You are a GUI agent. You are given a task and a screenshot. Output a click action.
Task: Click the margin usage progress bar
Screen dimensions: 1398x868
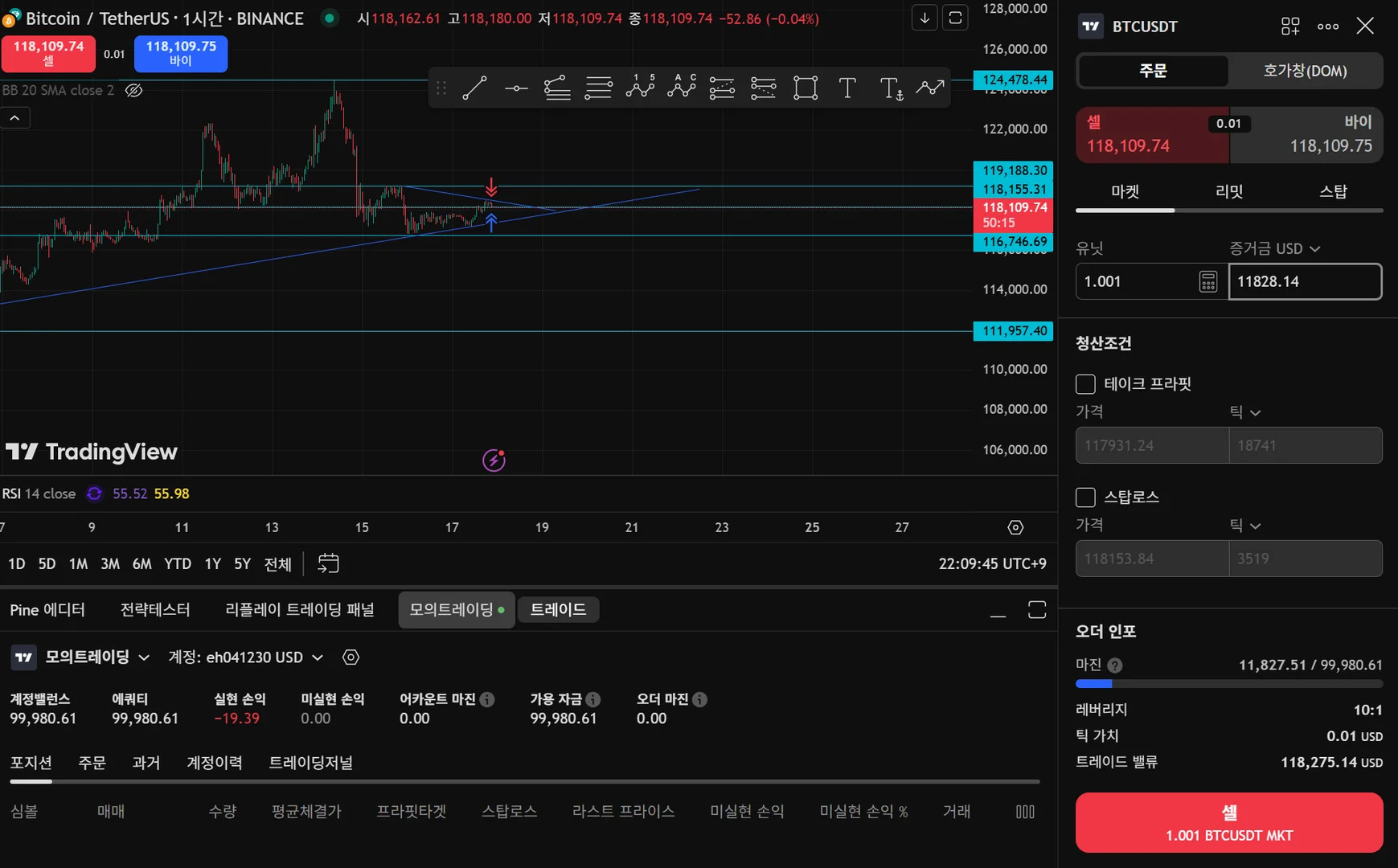pos(1229,684)
